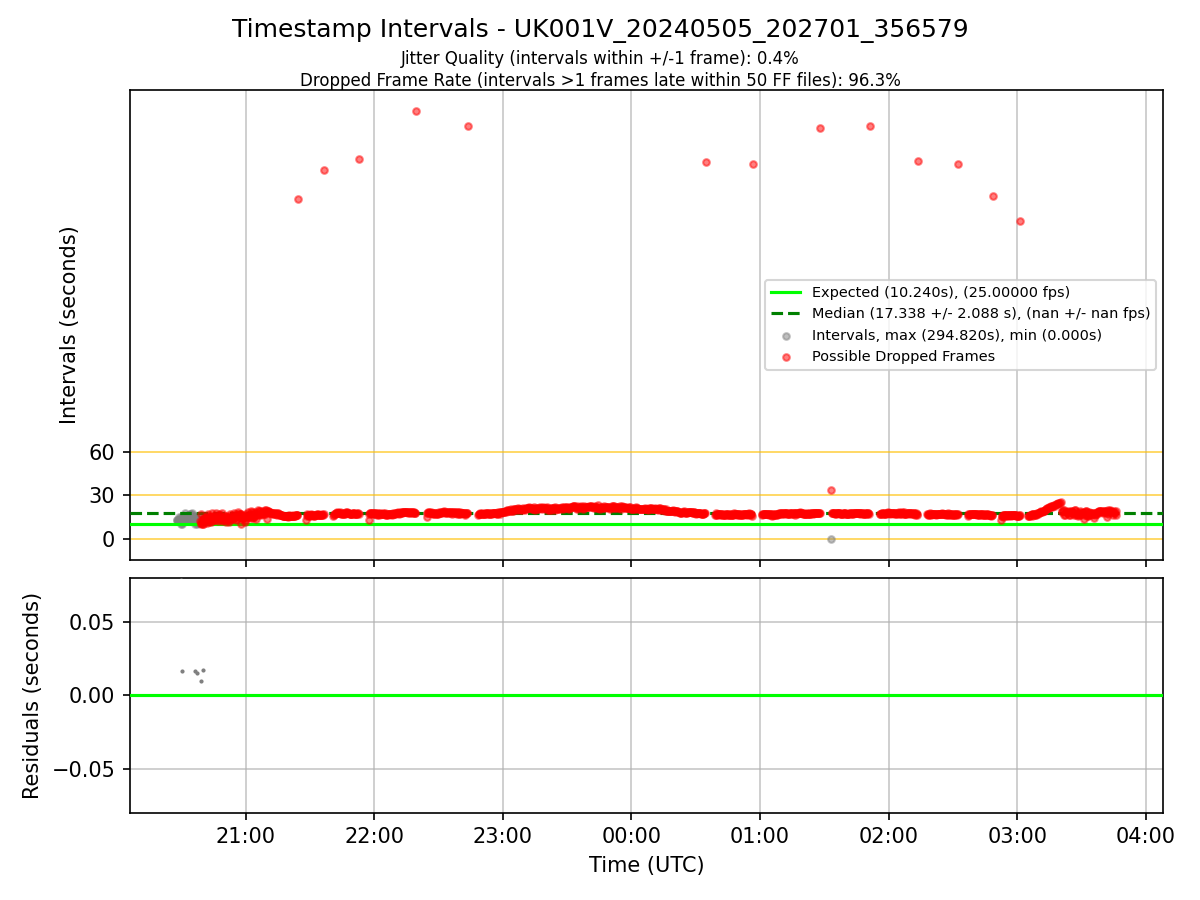Click the lowest red outlier point at 03:00
The width and height of the screenshot is (1200, 900).
tap(1020, 221)
